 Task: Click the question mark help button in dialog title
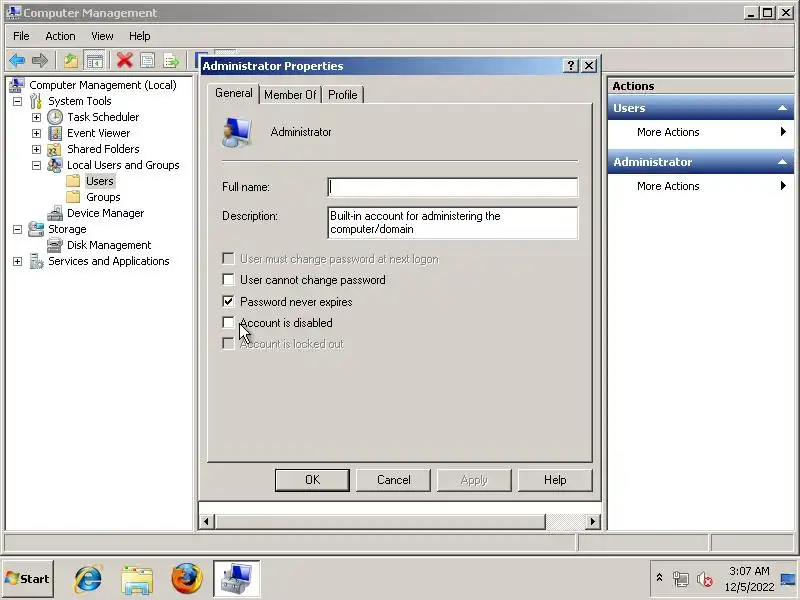tap(571, 66)
